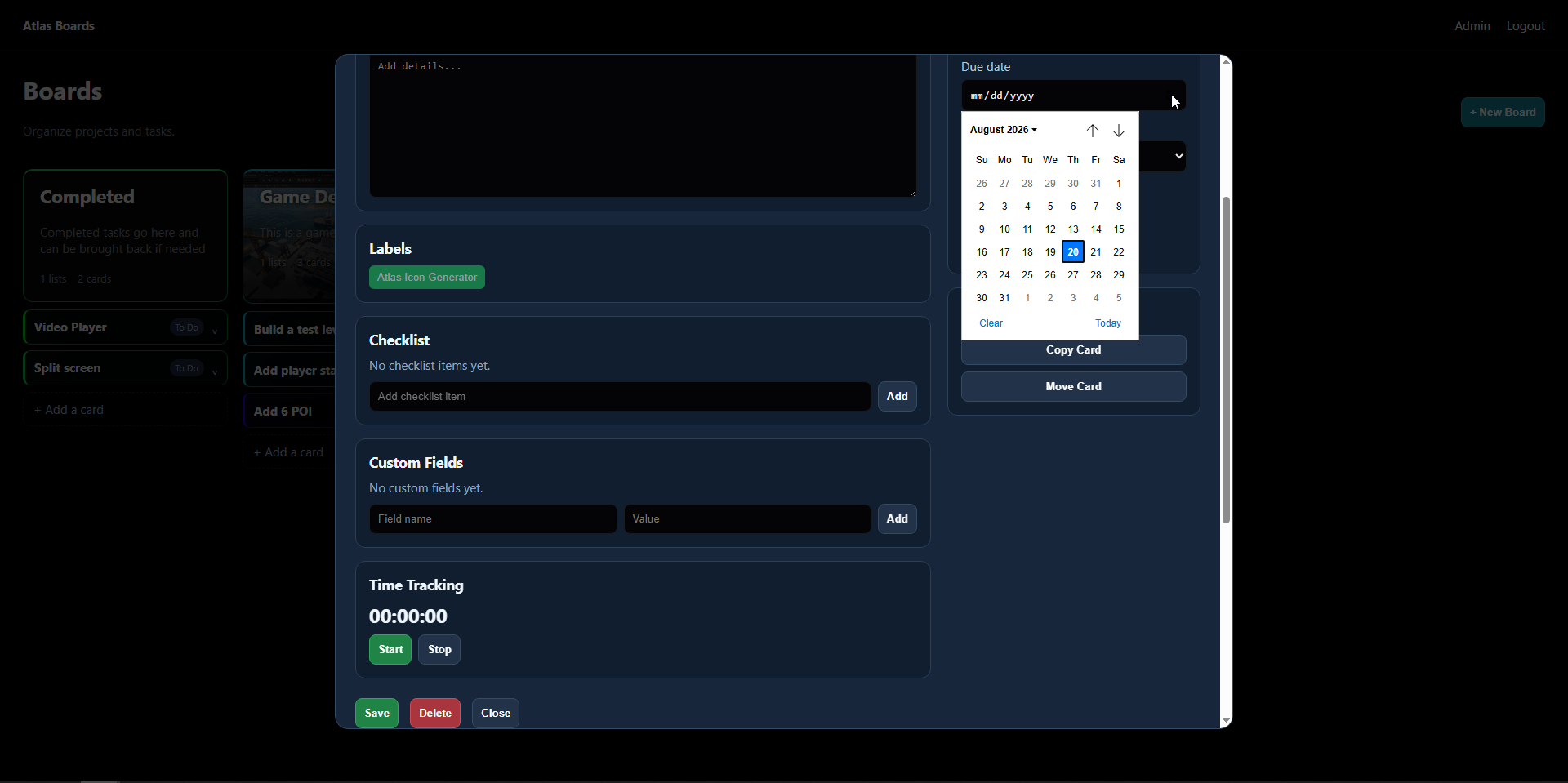Delete this card
Screen dimensions: 1568x783
pos(435,714)
